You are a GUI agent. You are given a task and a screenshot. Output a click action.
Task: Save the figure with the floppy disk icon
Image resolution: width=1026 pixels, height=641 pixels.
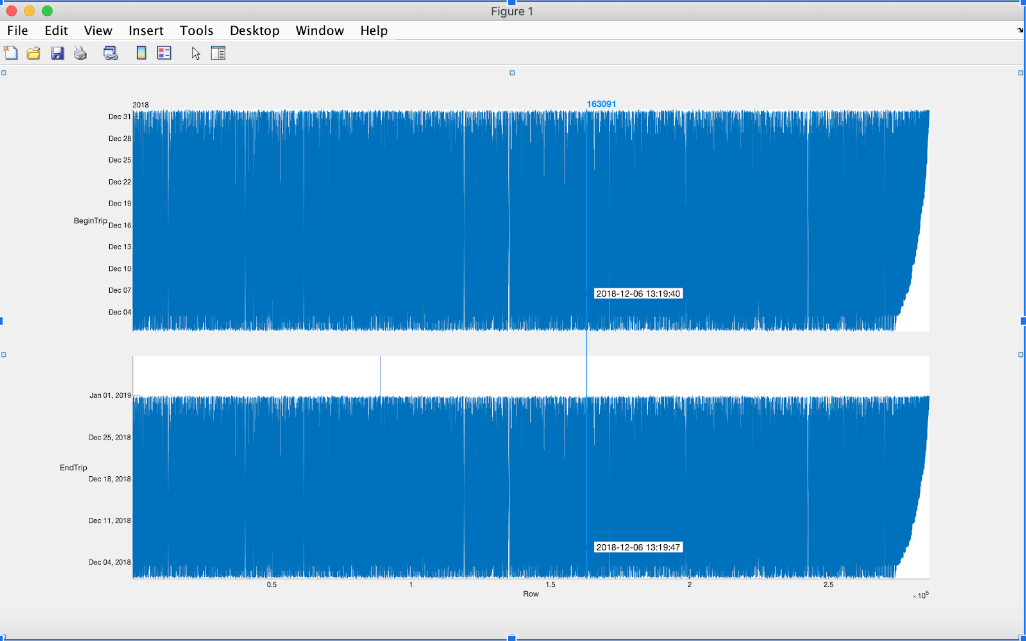pyautogui.click(x=57, y=53)
